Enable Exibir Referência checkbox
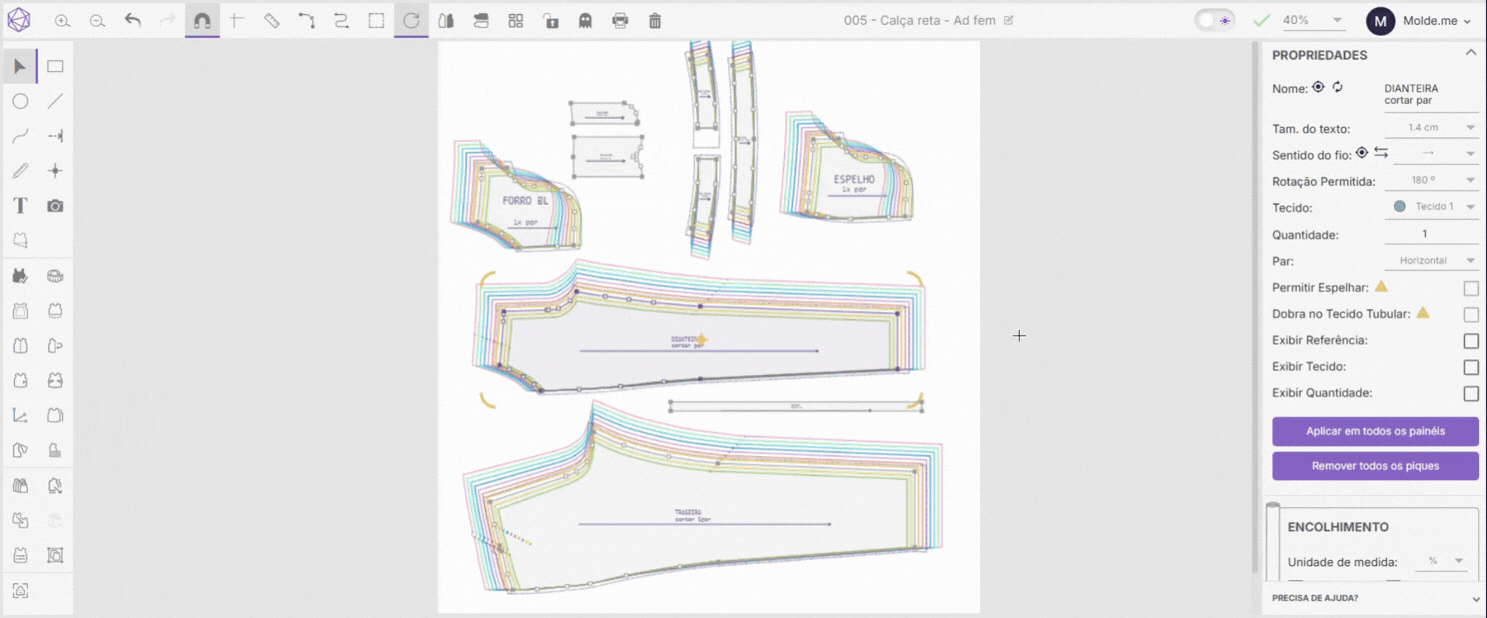Viewport: 1487px width, 618px height. point(1471,341)
